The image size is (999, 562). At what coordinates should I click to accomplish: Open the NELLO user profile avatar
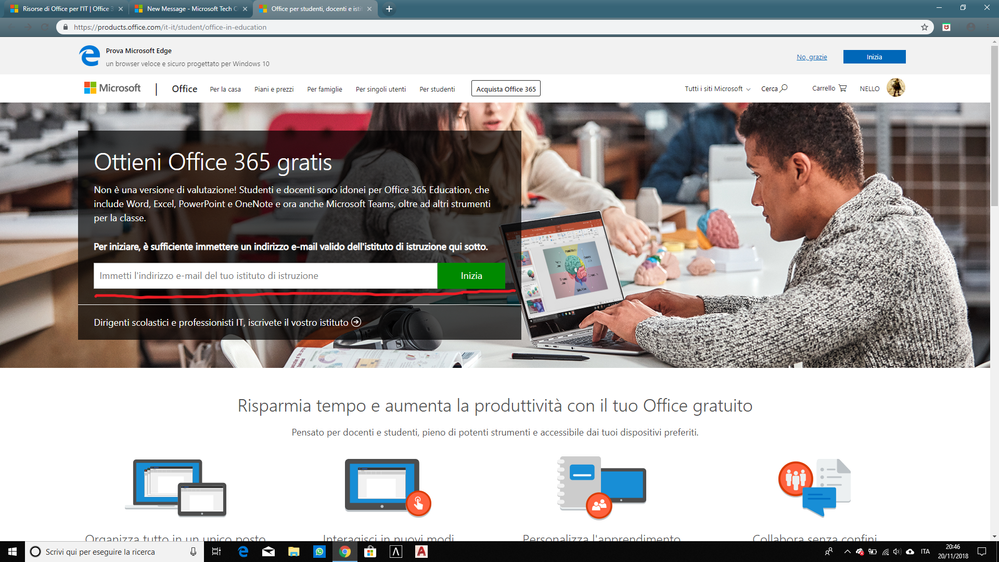pos(896,87)
